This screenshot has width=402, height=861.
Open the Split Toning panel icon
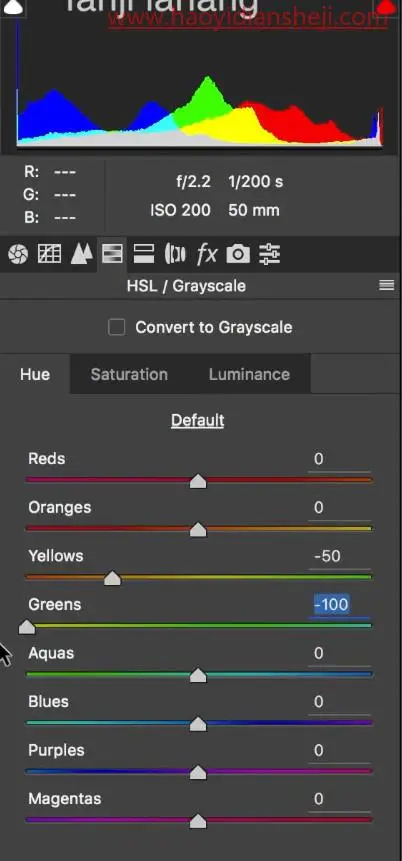pyautogui.click(x=144, y=254)
